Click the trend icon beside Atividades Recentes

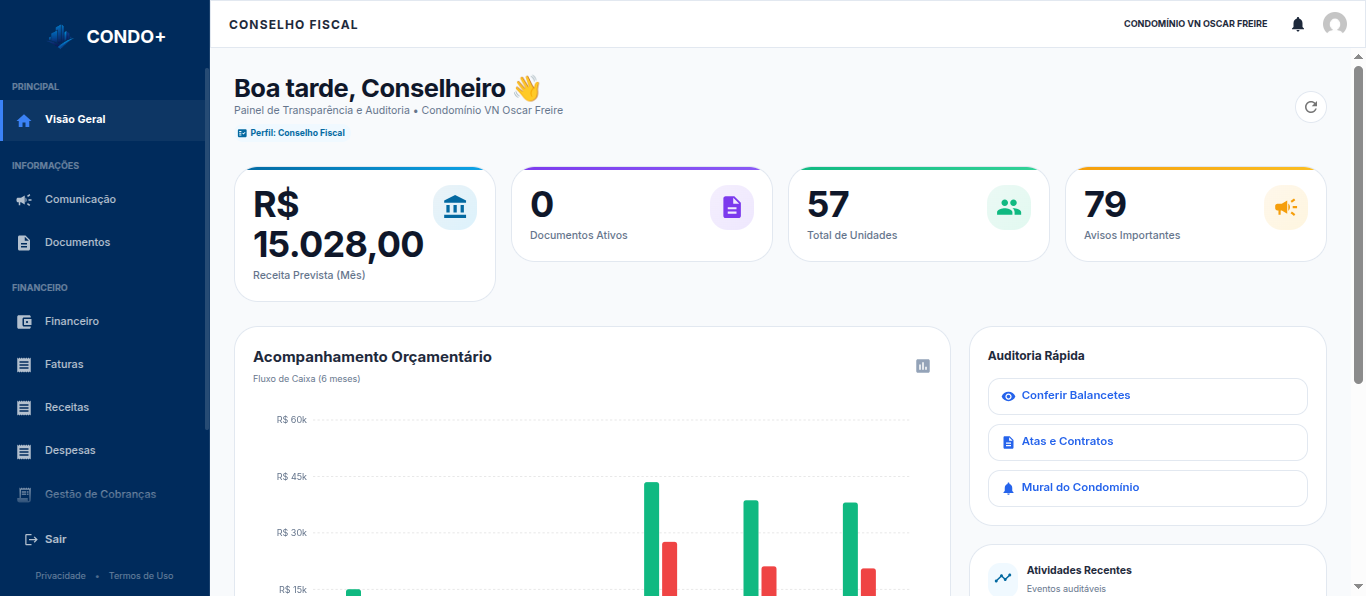pyautogui.click(x=1003, y=578)
